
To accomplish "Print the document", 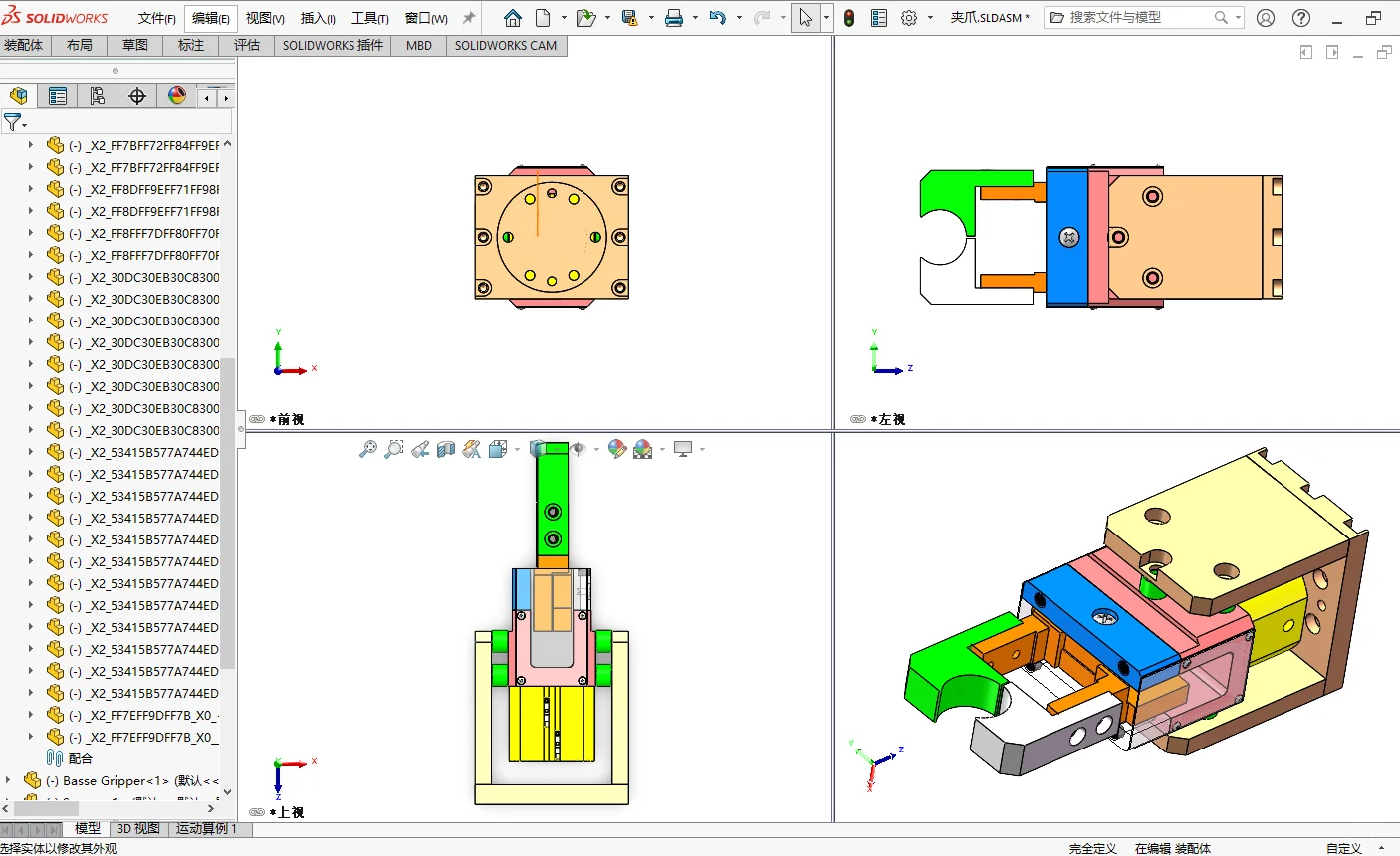I will pos(674,18).
